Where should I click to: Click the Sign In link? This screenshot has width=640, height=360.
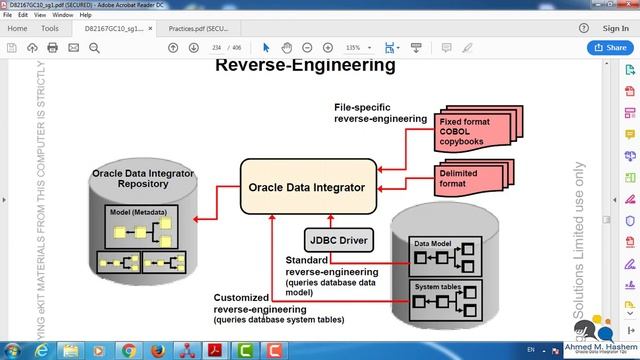[x=616, y=28]
